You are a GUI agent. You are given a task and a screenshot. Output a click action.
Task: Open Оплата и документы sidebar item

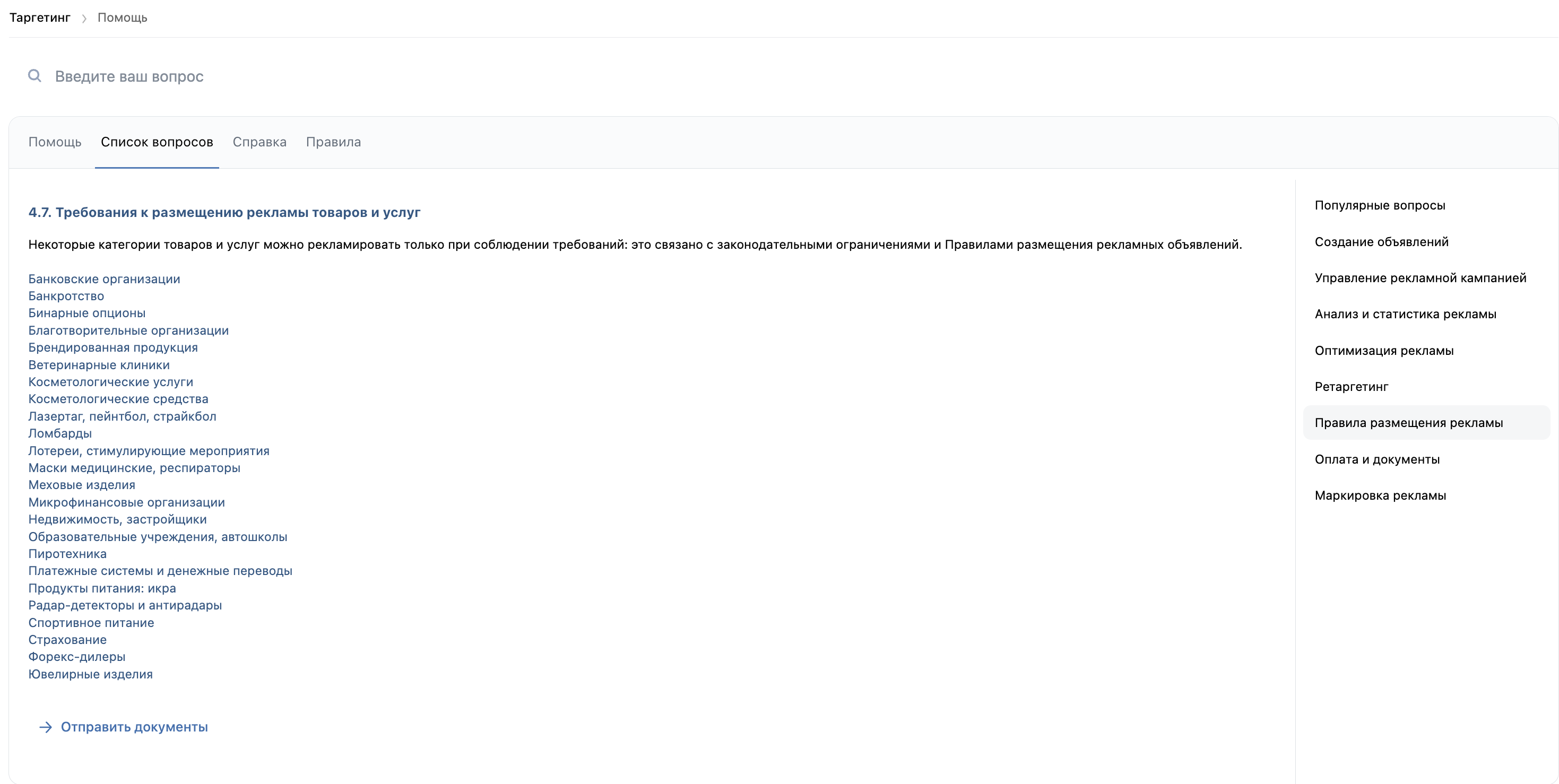[x=1377, y=459]
